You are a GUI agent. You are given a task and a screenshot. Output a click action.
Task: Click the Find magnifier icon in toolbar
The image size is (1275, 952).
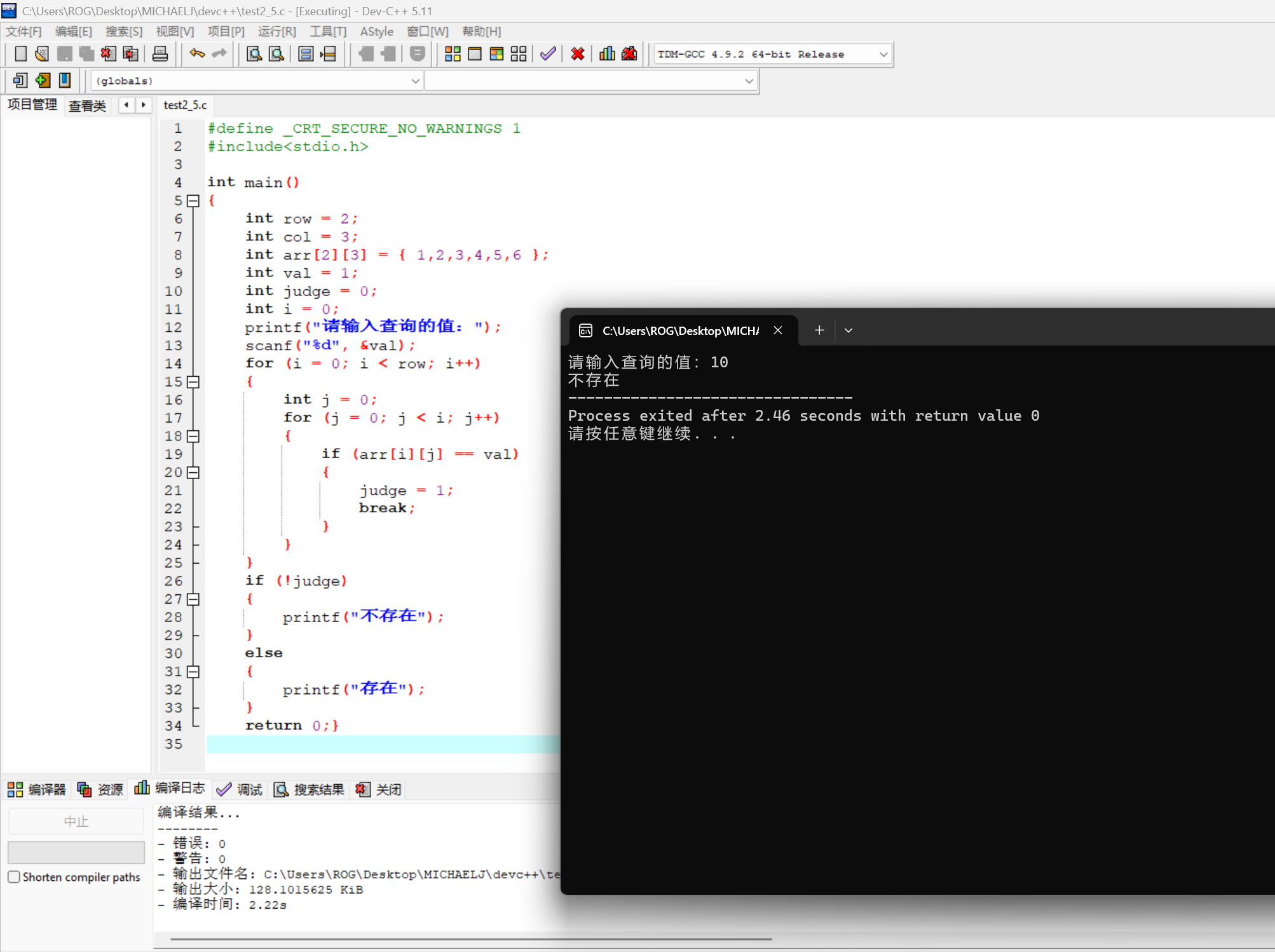[254, 54]
